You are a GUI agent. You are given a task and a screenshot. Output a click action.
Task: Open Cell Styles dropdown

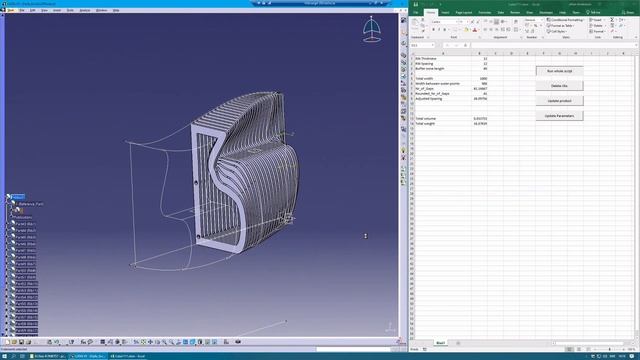point(557,31)
